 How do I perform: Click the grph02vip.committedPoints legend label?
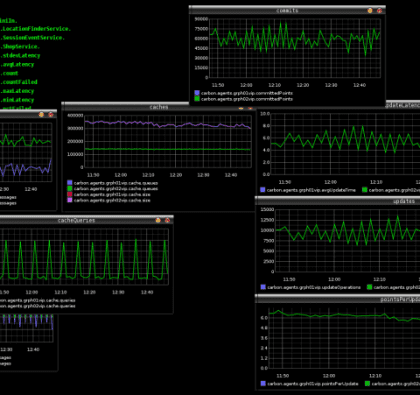tap(247, 99)
